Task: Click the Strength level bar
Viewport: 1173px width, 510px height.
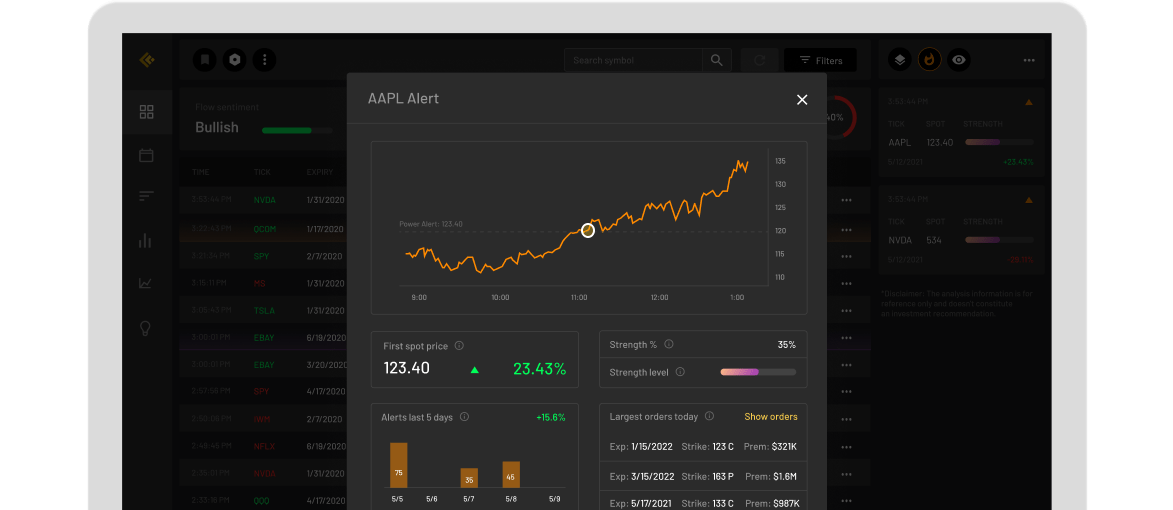Action: click(758, 372)
